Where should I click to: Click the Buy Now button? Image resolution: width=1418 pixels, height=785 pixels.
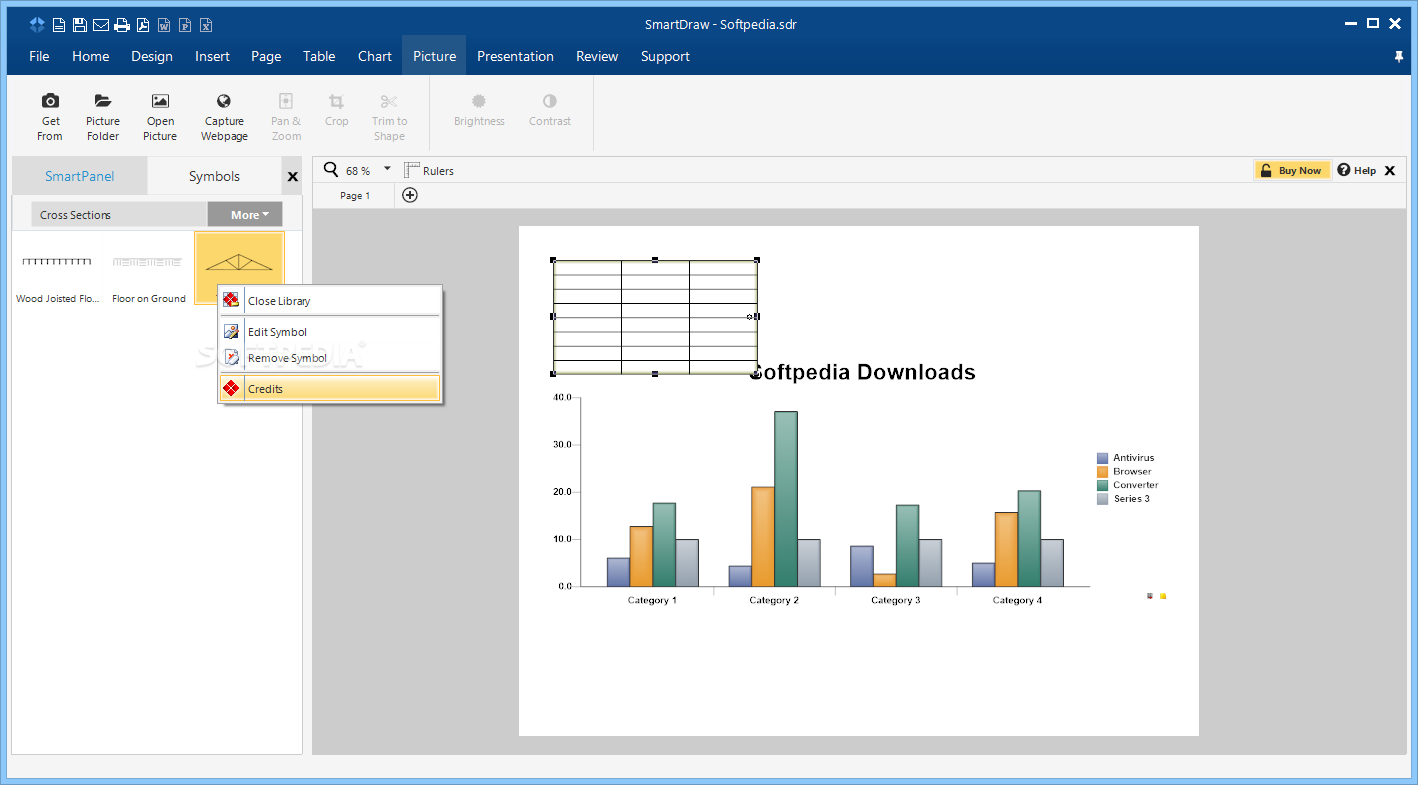[1293, 171]
